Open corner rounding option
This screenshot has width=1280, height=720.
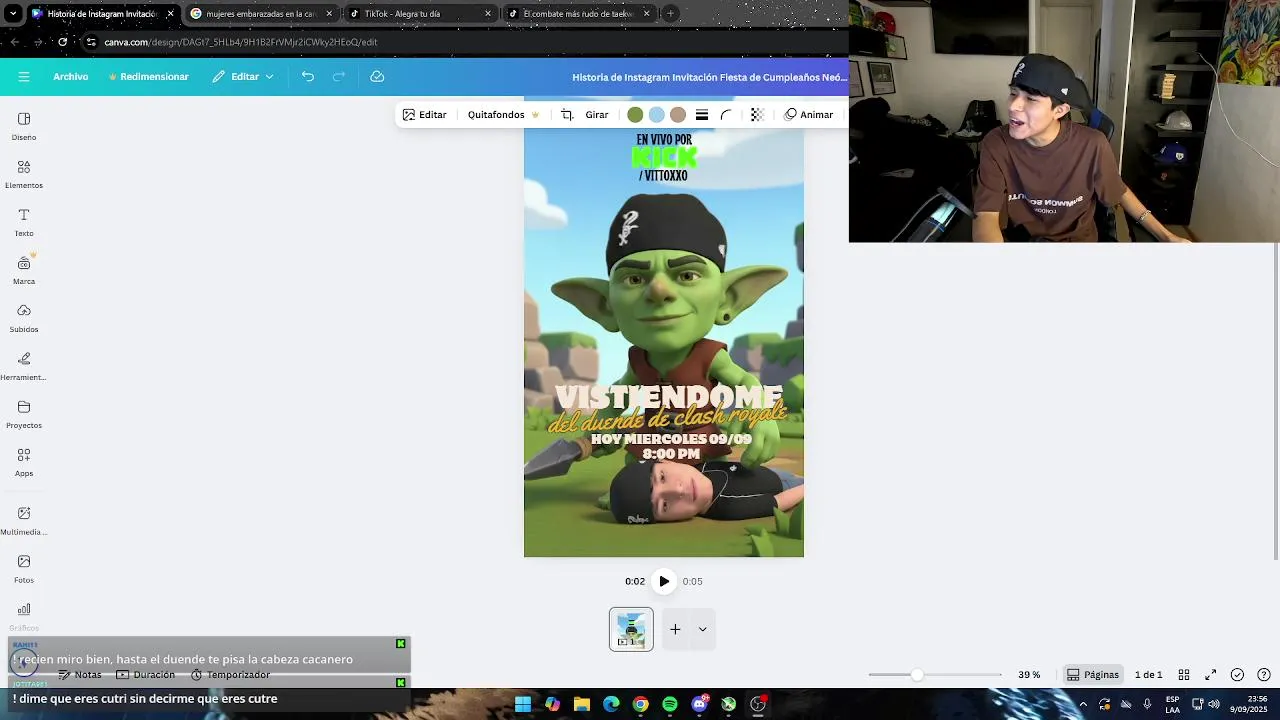(x=727, y=115)
